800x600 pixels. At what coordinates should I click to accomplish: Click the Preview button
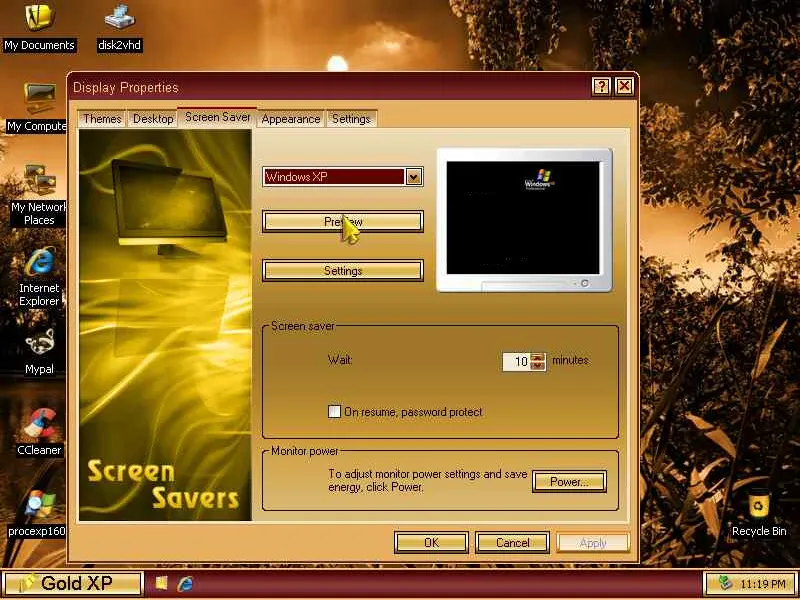(x=343, y=222)
